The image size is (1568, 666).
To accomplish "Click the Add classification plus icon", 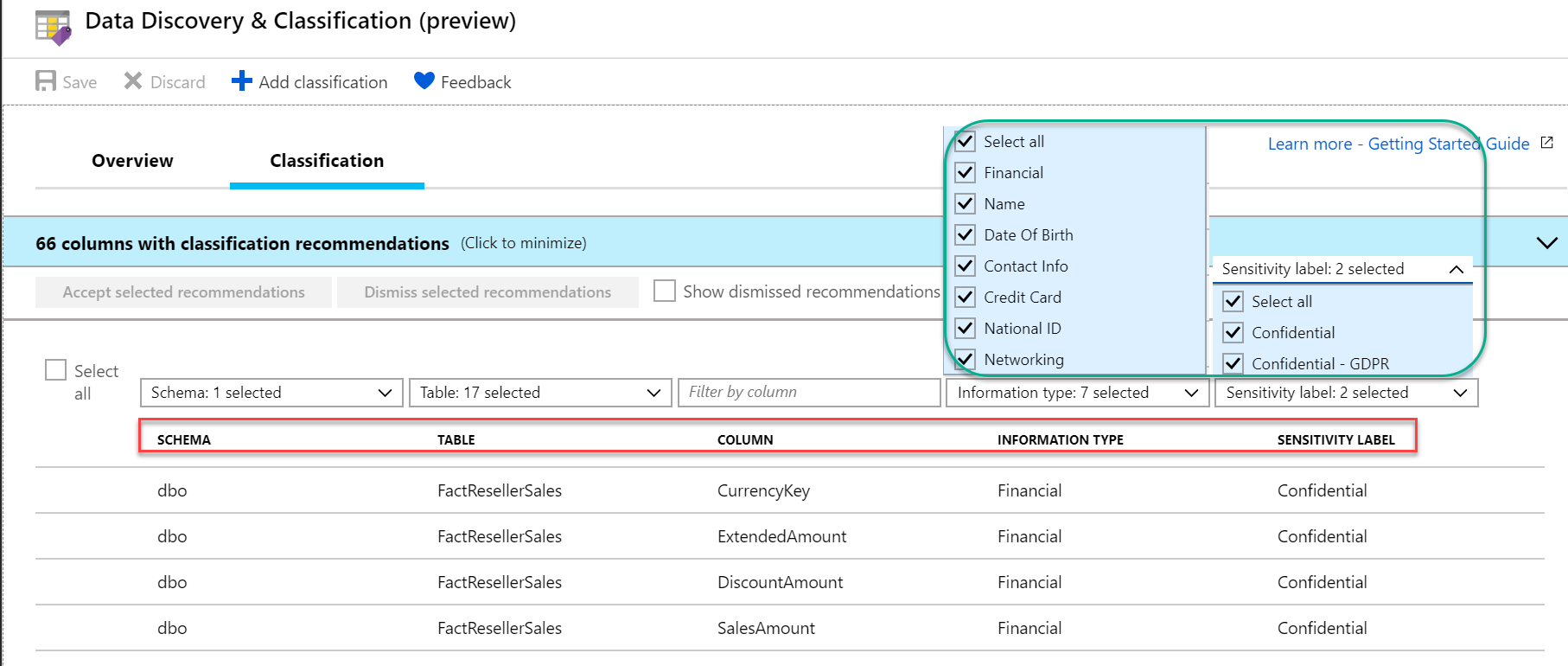I will (x=242, y=81).
